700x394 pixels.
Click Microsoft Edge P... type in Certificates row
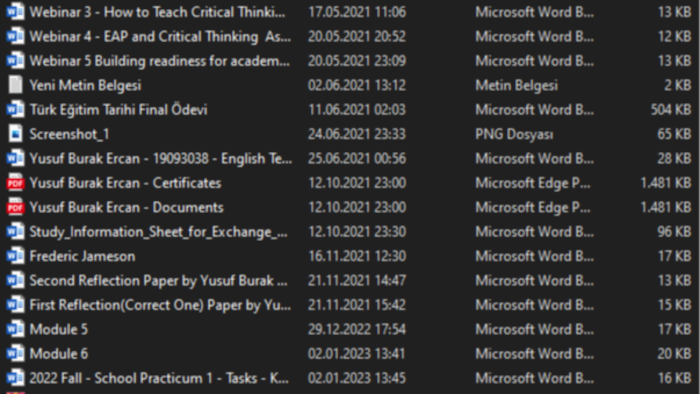pyautogui.click(x=533, y=183)
